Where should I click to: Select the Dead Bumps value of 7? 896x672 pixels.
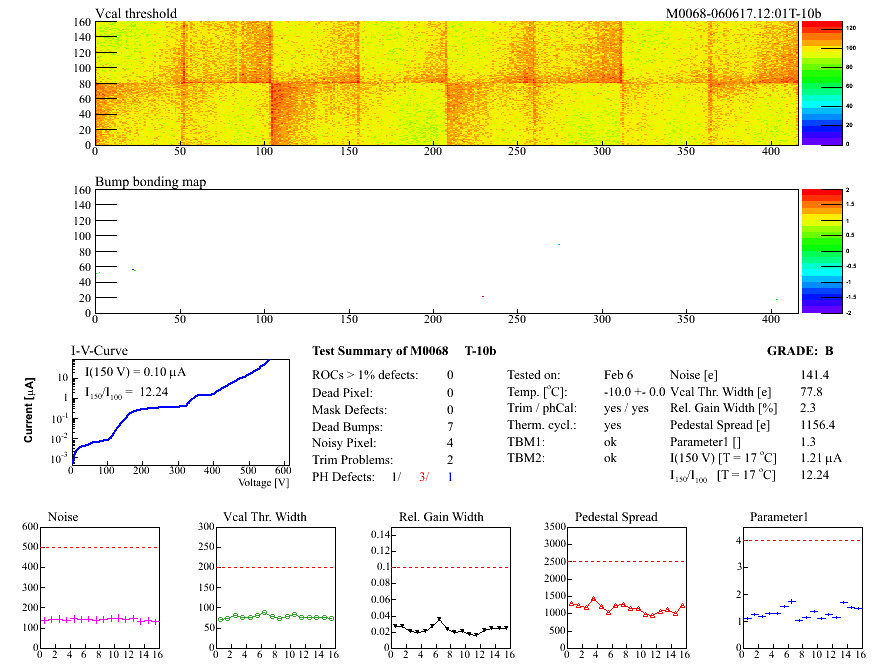[450, 427]
